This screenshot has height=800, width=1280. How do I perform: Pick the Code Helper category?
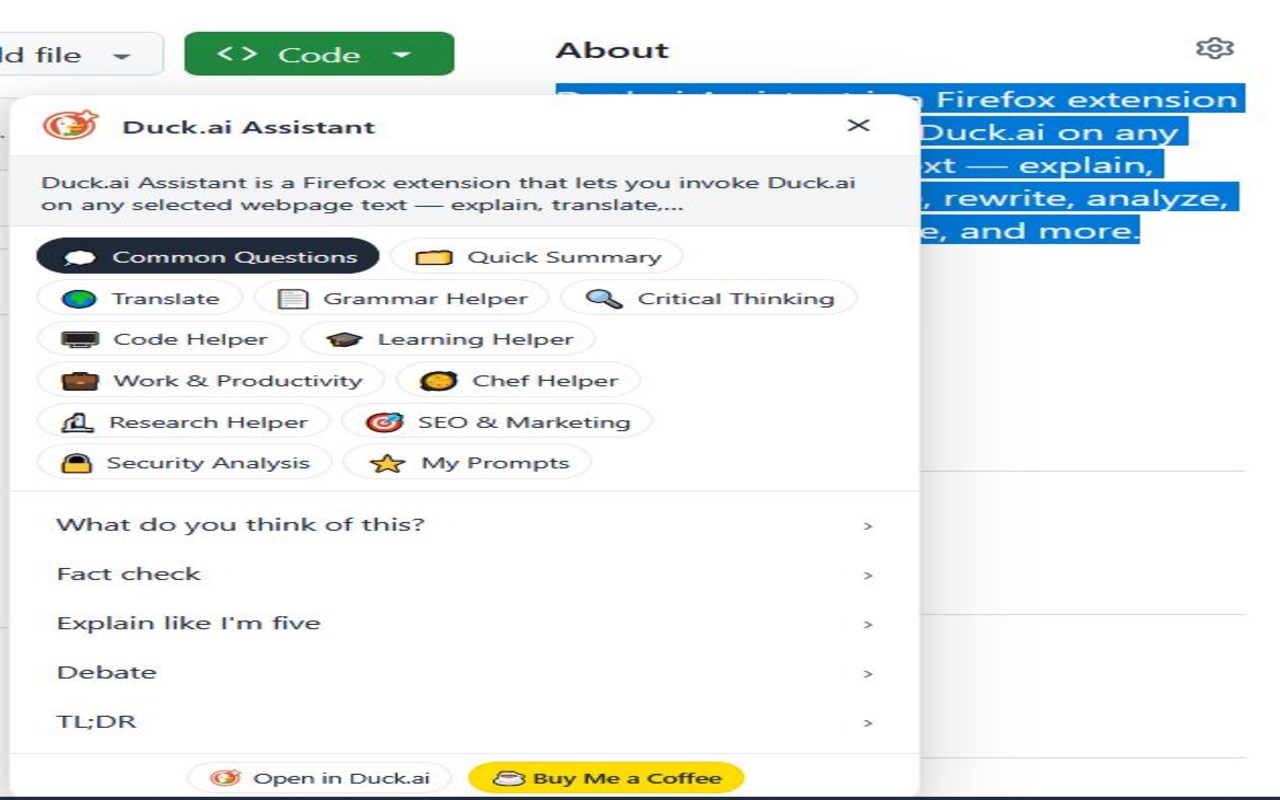163,339
